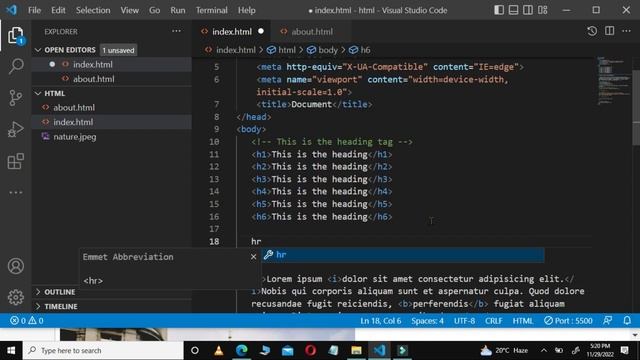
Task: Open File Explorer from taskbar
Action: [x=356, y=350]
